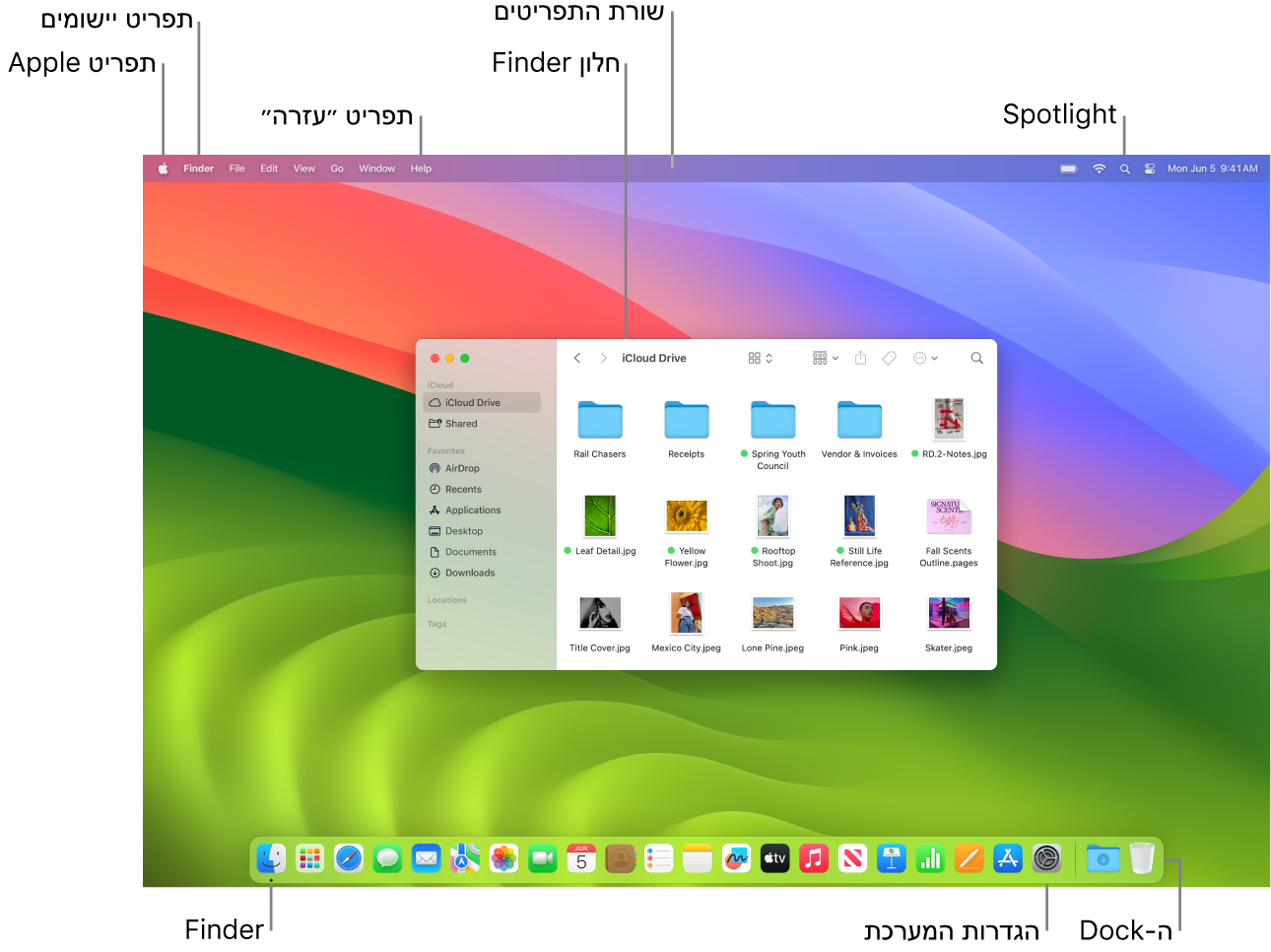The image size is (1271, 952).
Task: Open System Settings from the Dock
Action: 1046,858
